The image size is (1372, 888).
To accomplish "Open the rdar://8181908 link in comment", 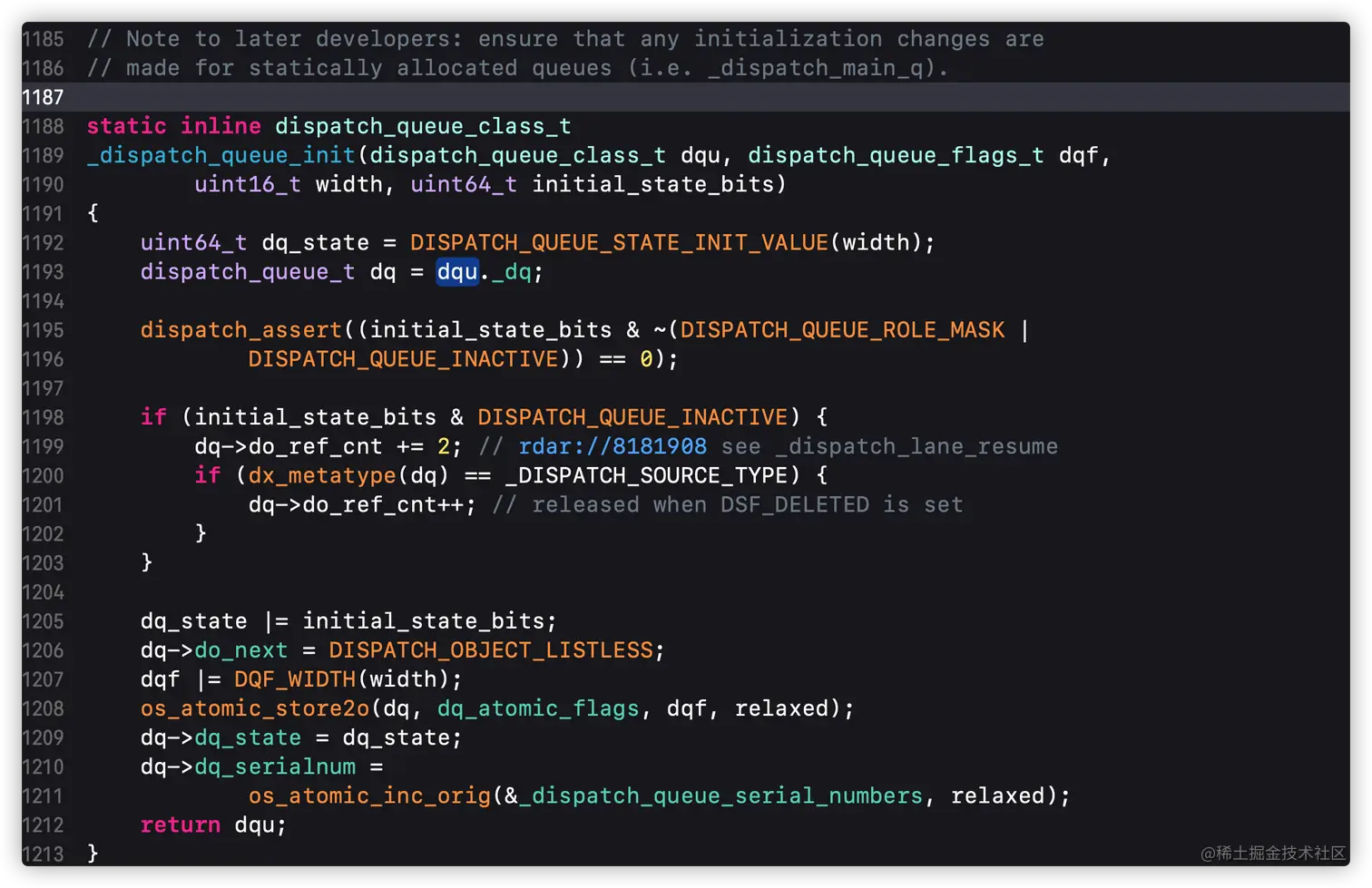I will (x=612, y=446).
